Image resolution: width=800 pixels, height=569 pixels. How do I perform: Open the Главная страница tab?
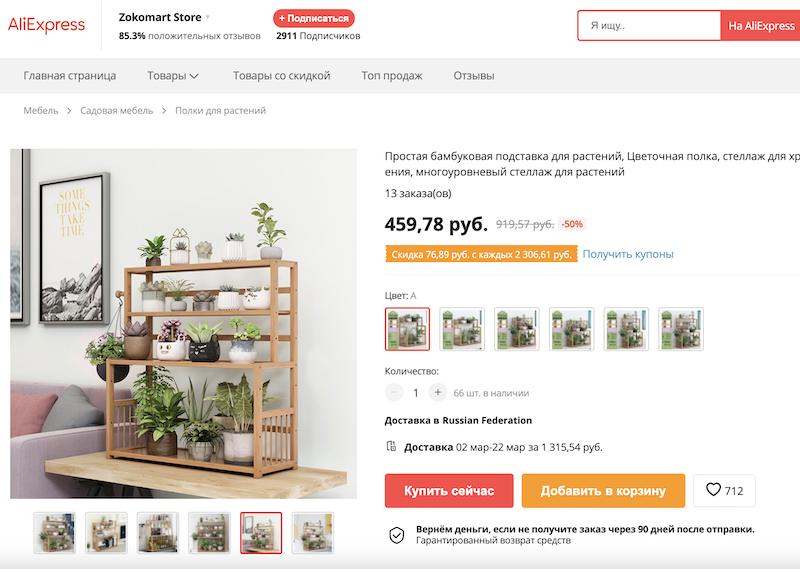[x=70, y=76]
